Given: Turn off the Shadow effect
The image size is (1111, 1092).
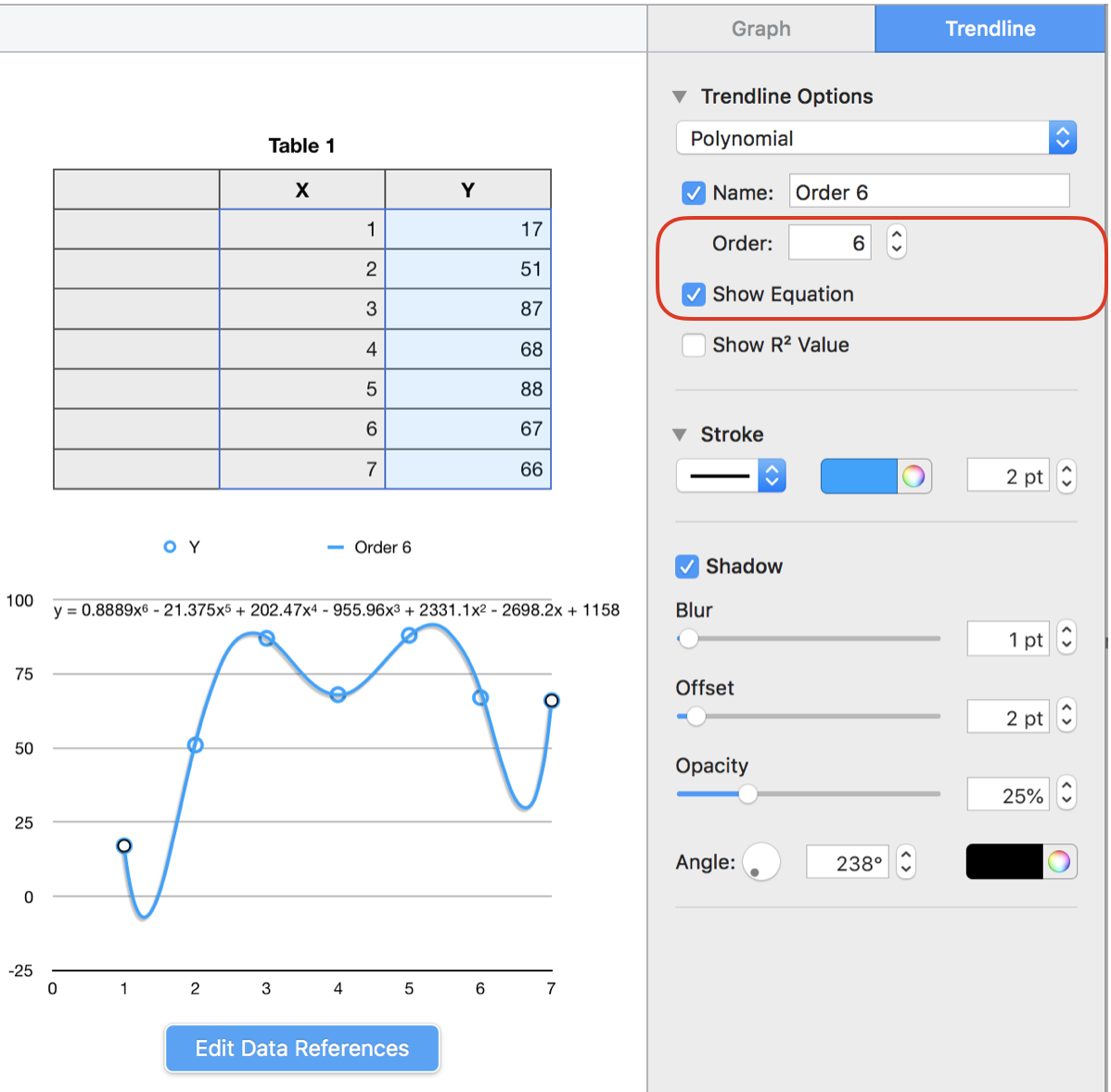Looking at the screenshot, I should click(x=686, y=565).
